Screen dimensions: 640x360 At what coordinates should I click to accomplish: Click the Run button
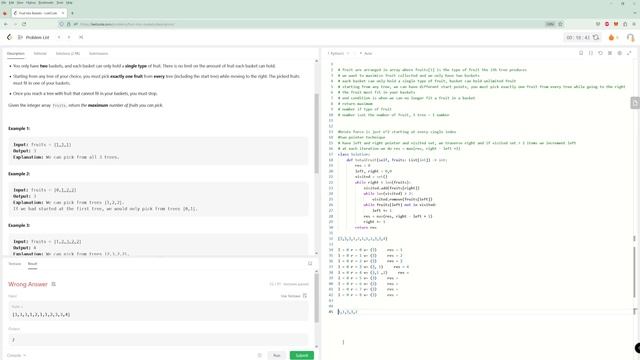click(277, 356)
